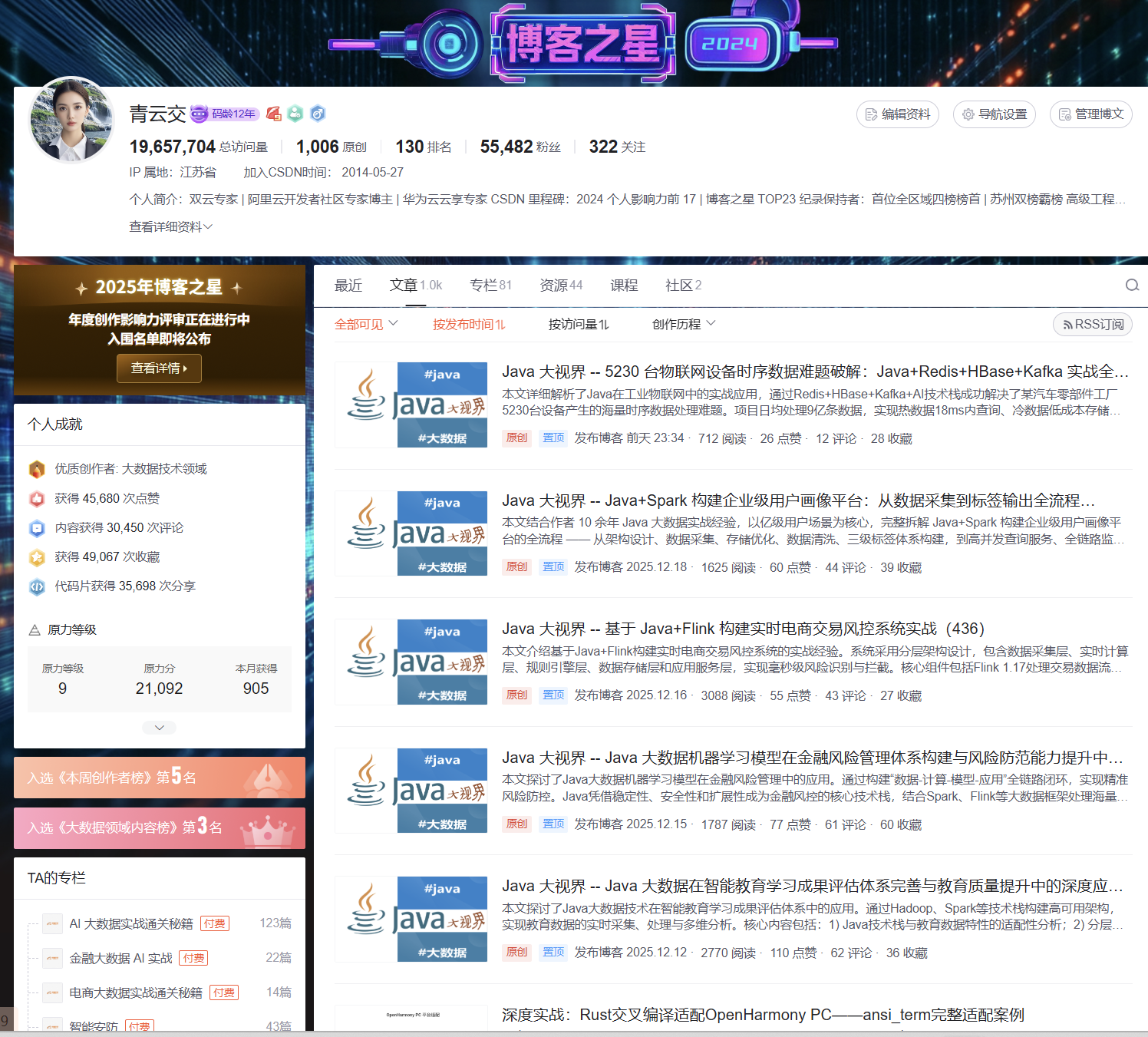Open the 全部可见 visibility dropdown

[x=366, y=324]
